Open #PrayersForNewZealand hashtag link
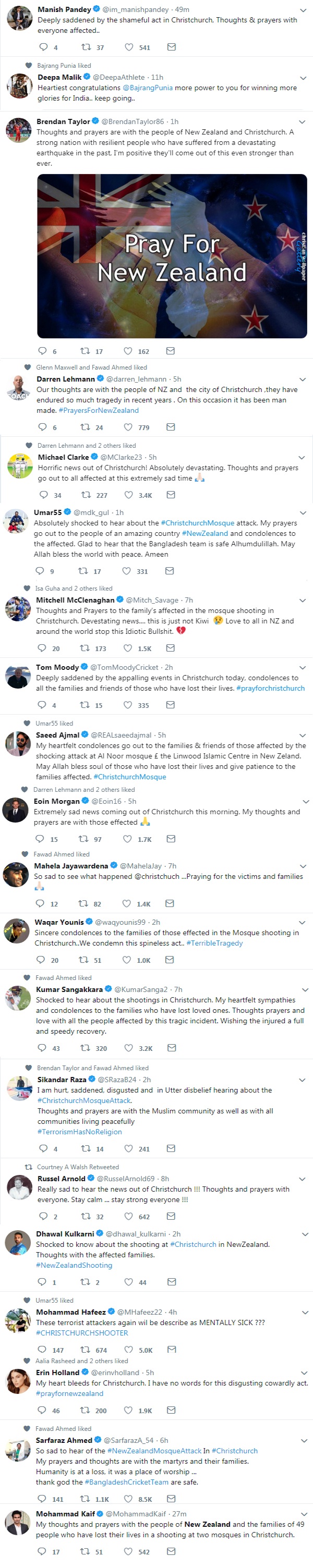The height and width of the screenshot is (1568, 313). point(99,410)
